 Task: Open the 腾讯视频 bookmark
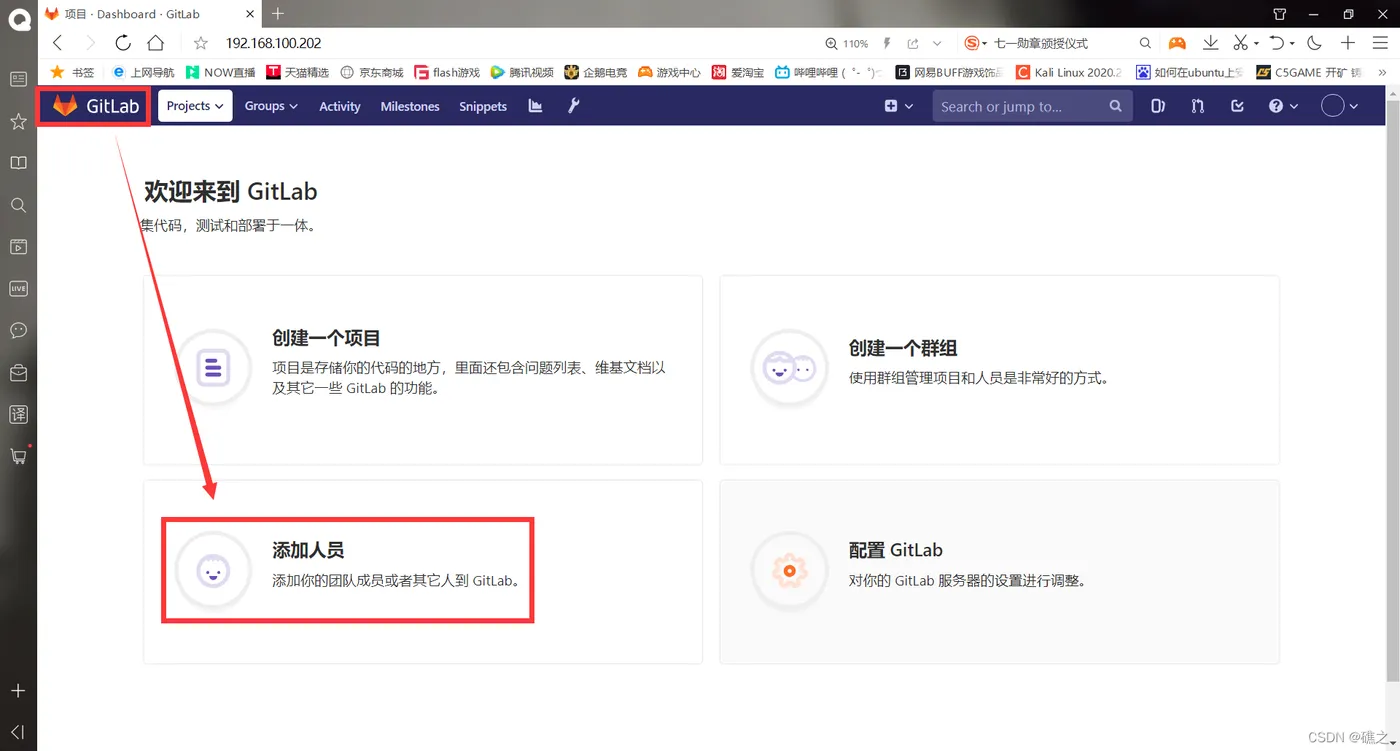pyautogui.click(x=522, y=72)
